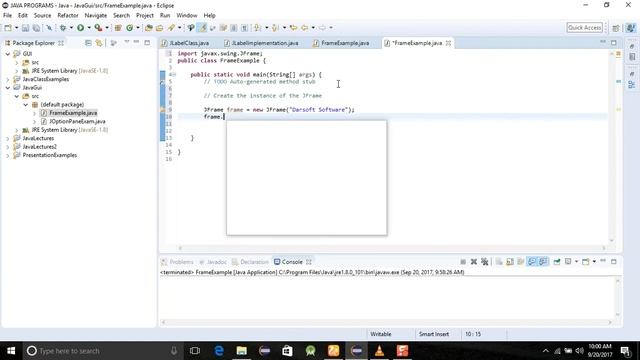This screenshot has width=640, height=360.
Task: Expand the PresentationExamples project node
Action: [x=8, y=156]
